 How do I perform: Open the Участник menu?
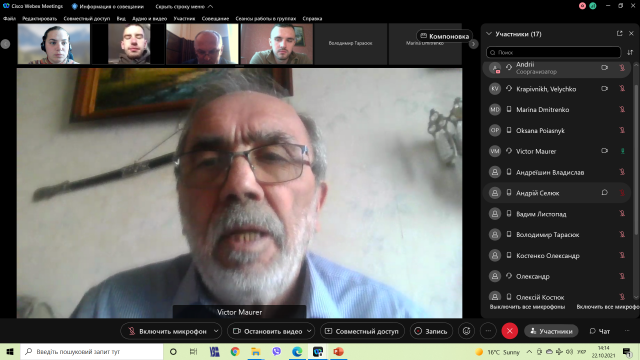[x=184, y=18]
